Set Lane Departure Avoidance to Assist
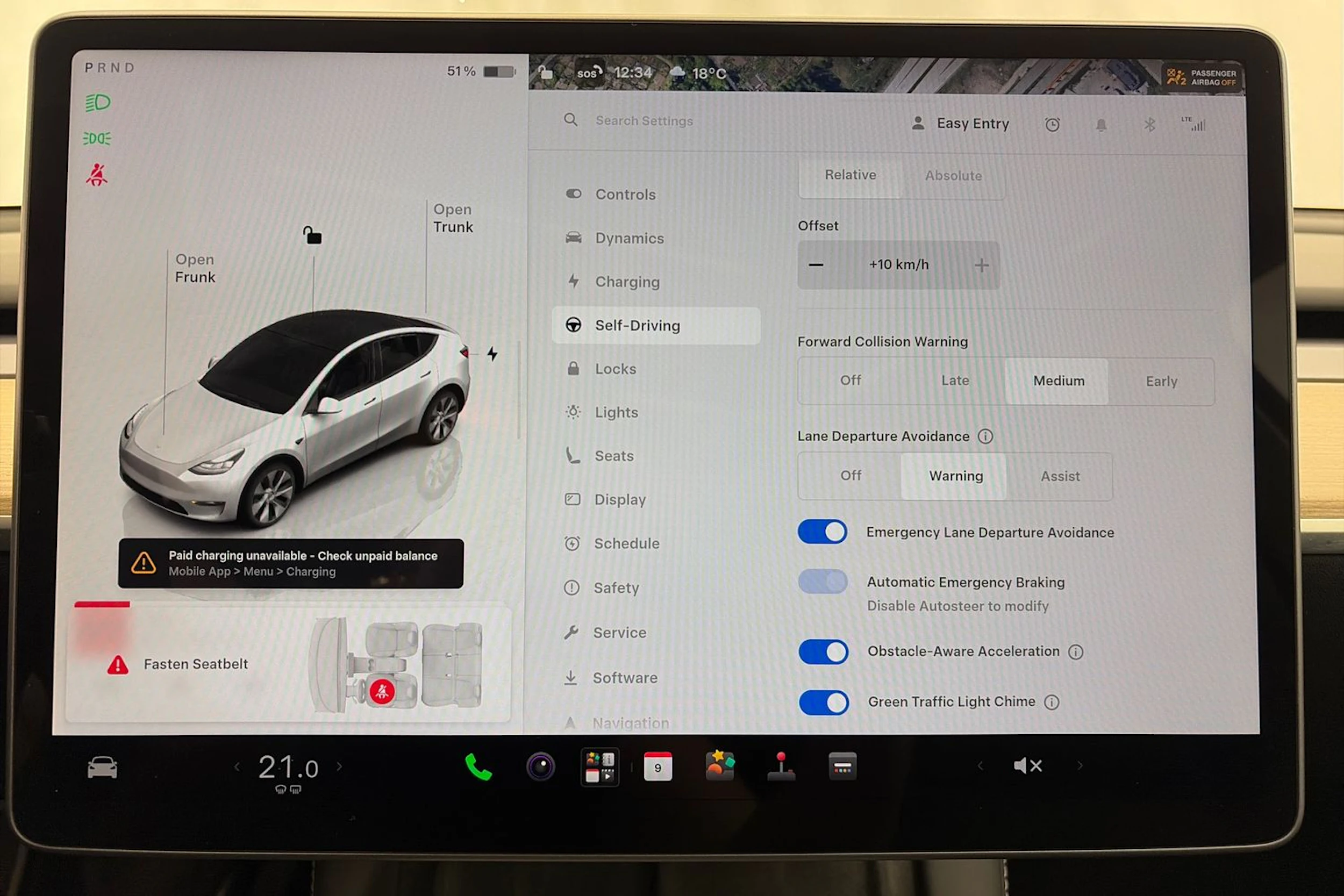This screenshot has width=1344, height=896. point(1060,477)
